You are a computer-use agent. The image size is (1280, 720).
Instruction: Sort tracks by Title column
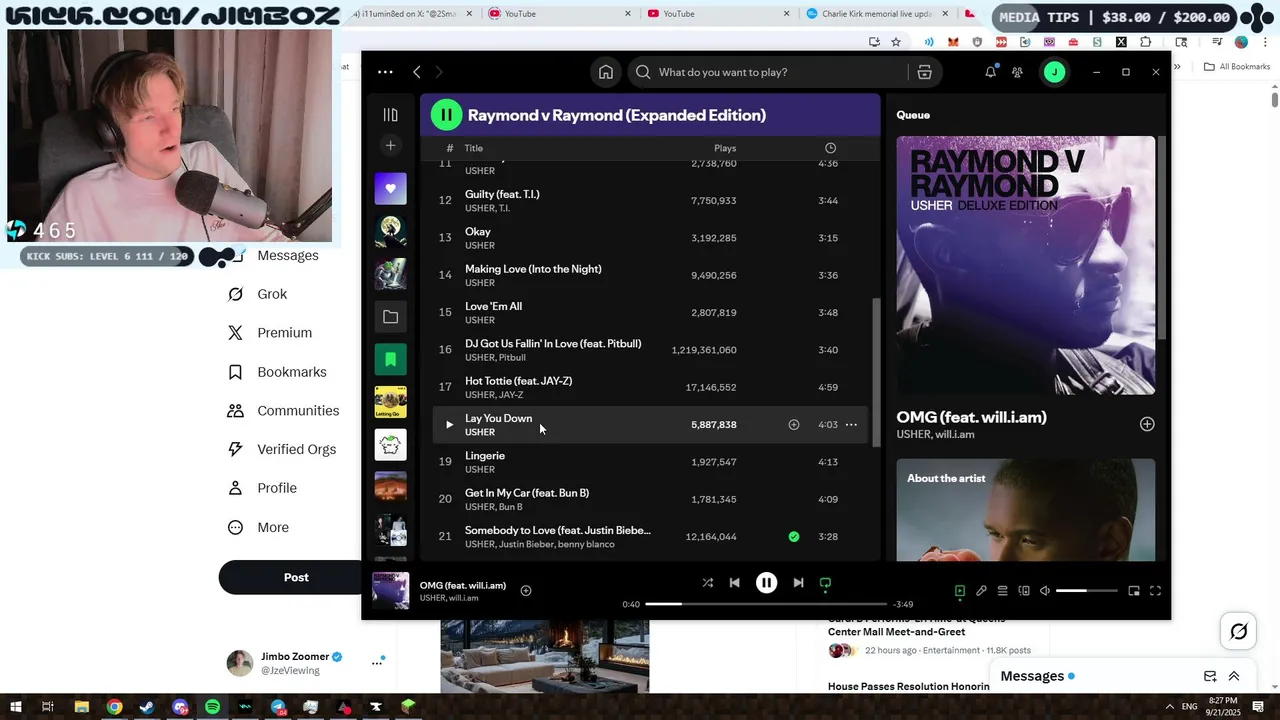click(473, 148)
